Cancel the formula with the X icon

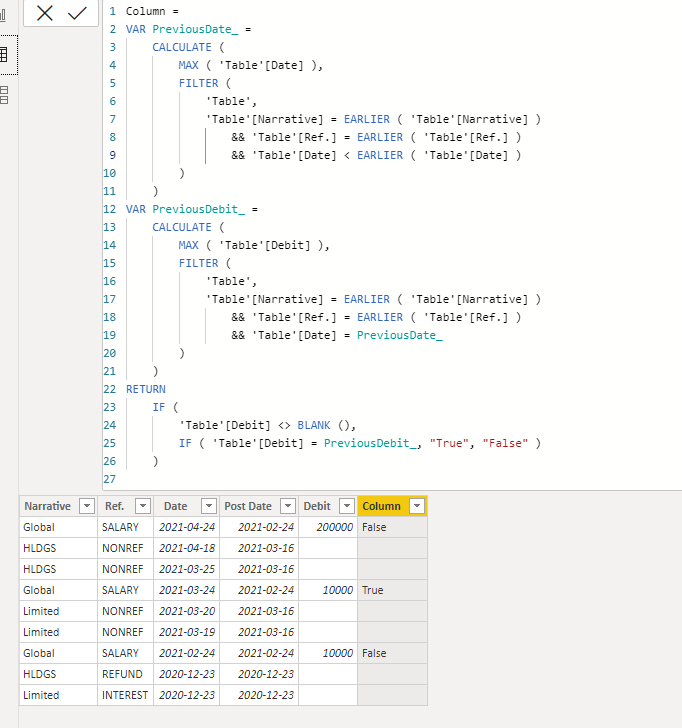45,13
